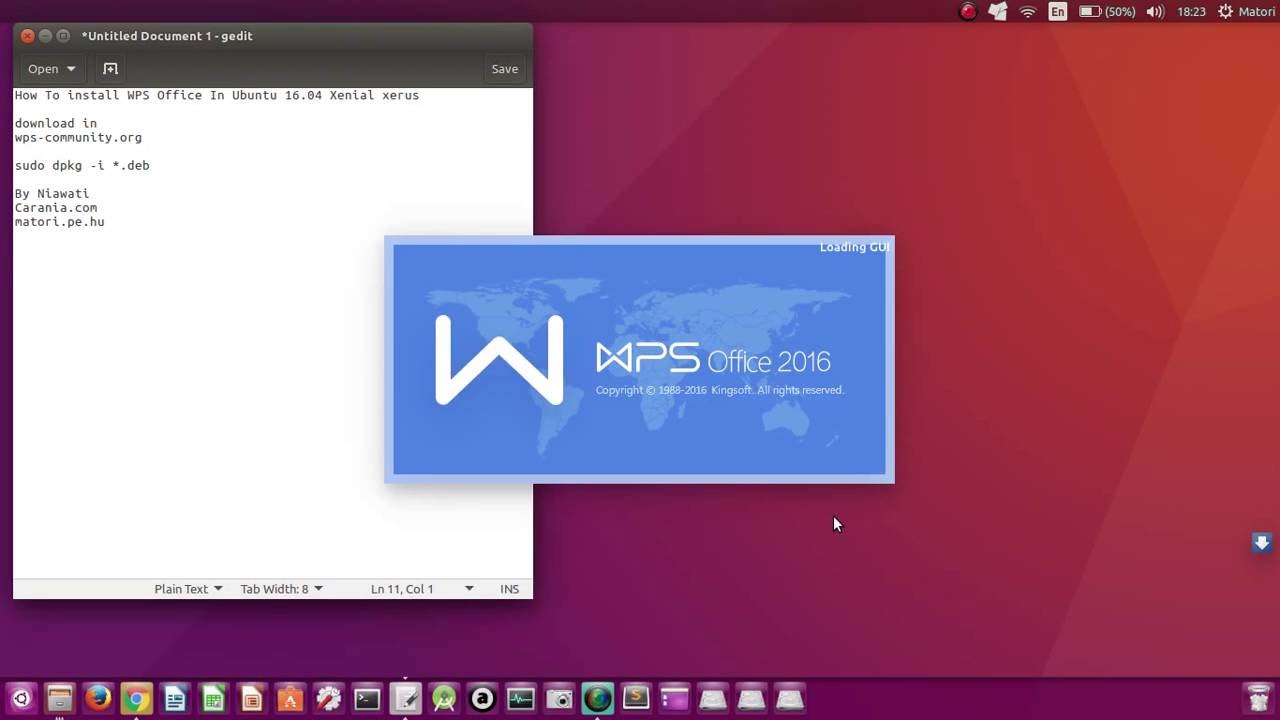This screenshot has height=720, width=1280.
Task: Open LibreOffice Writer in the dock
Action: click(x=175, y=698)
